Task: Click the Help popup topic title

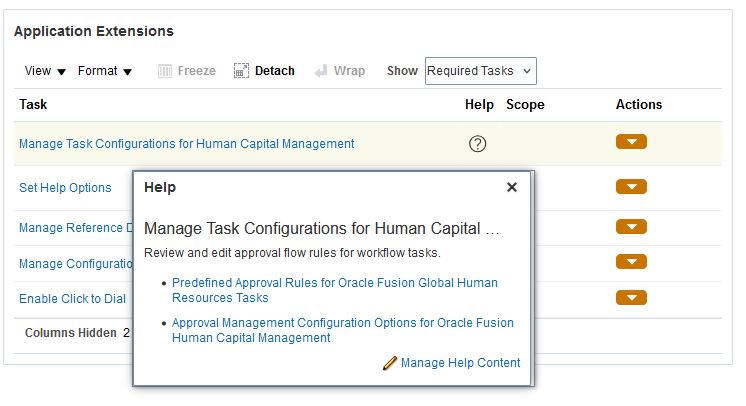Action: 322,228
